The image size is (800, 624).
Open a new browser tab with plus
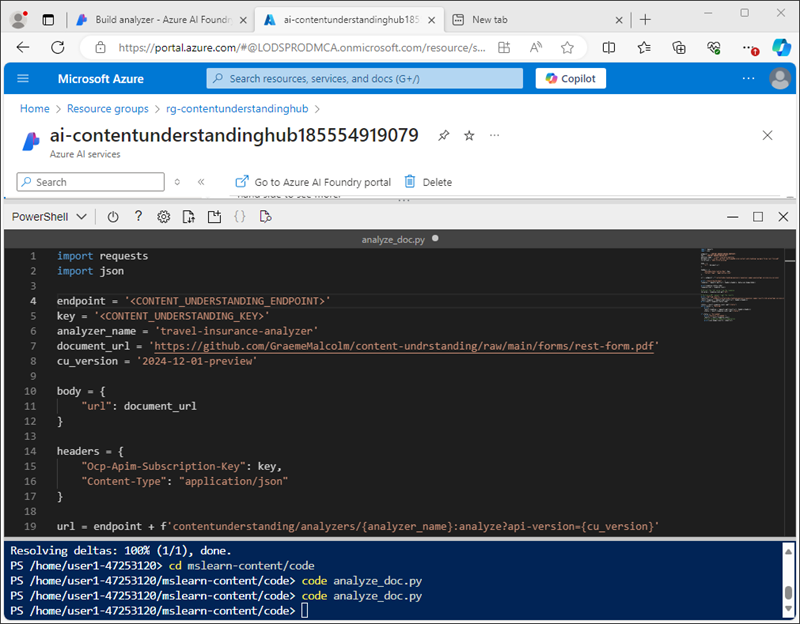pyautogui.click(x=645, y=20)
